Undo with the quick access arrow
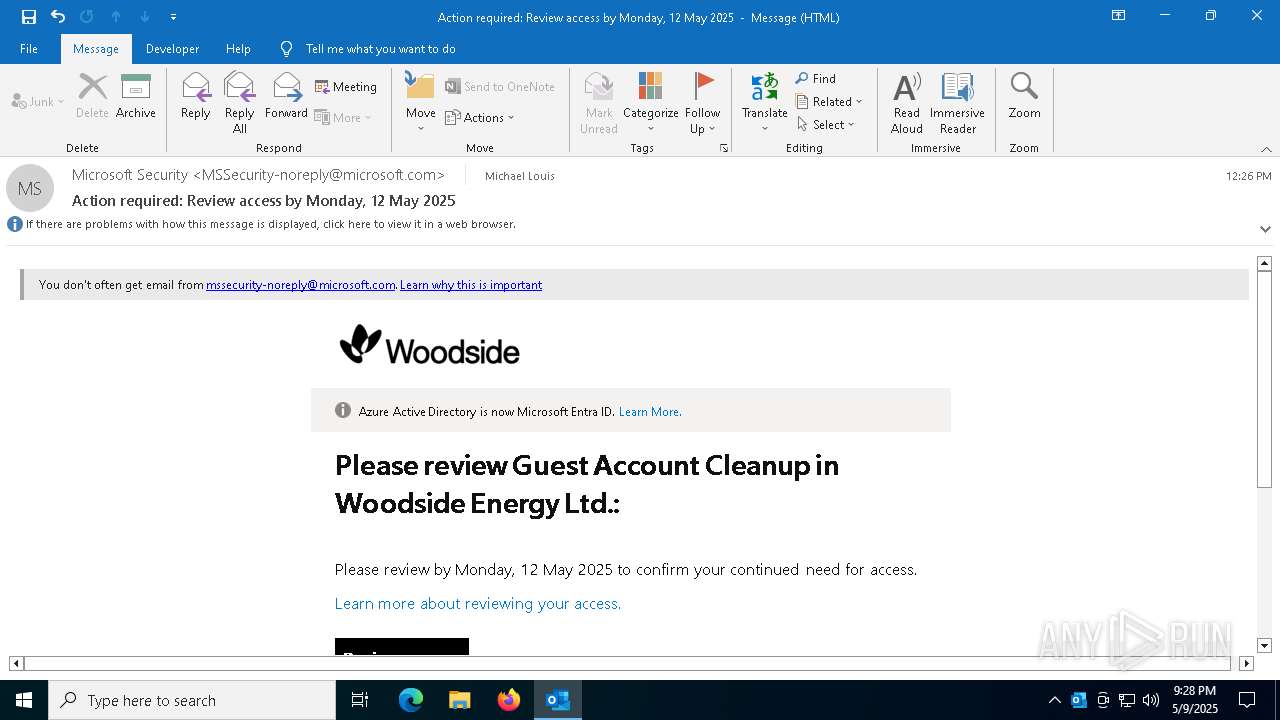The height and width of the screenshot is (720, 1280). [58, 17]
